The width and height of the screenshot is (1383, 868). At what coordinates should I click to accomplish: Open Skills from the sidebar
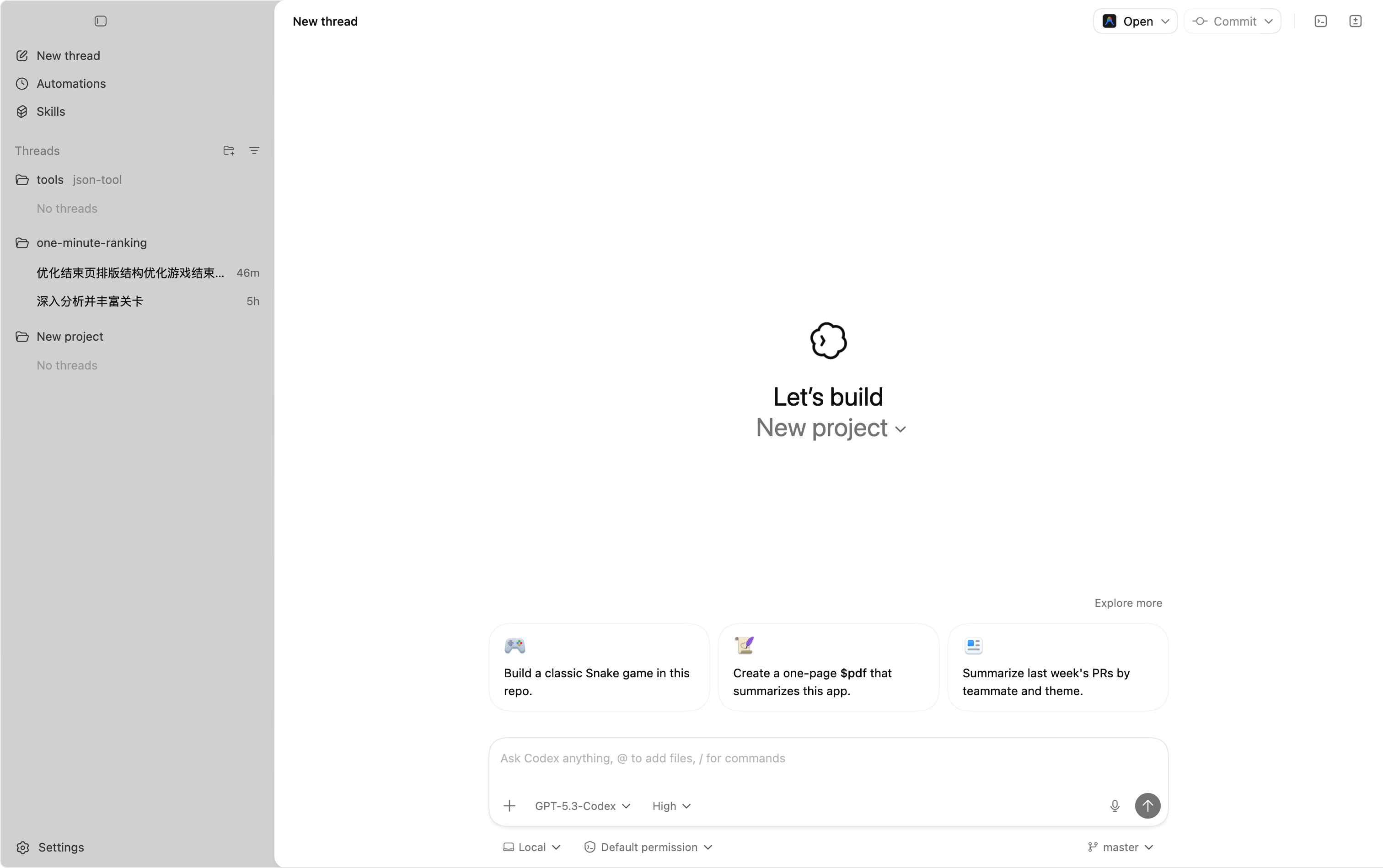[50, 112]
